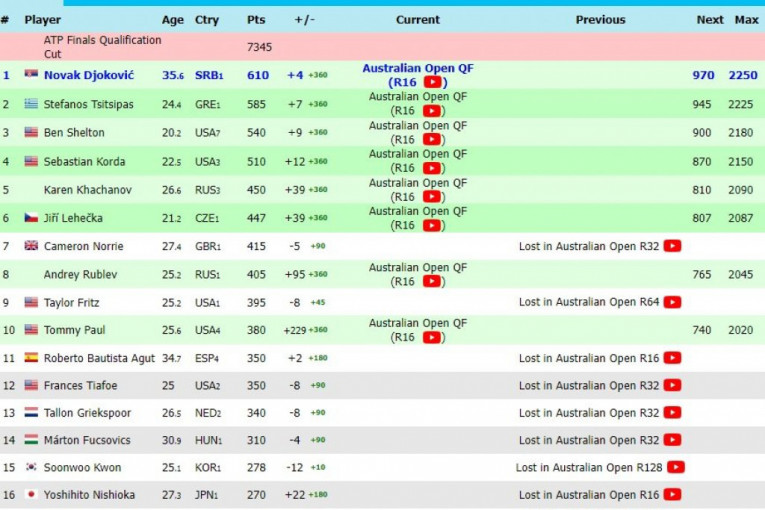
Task: Click the YouTube icon beside Soonwoo Kwon's R128 loss
Action: [676, 467]
